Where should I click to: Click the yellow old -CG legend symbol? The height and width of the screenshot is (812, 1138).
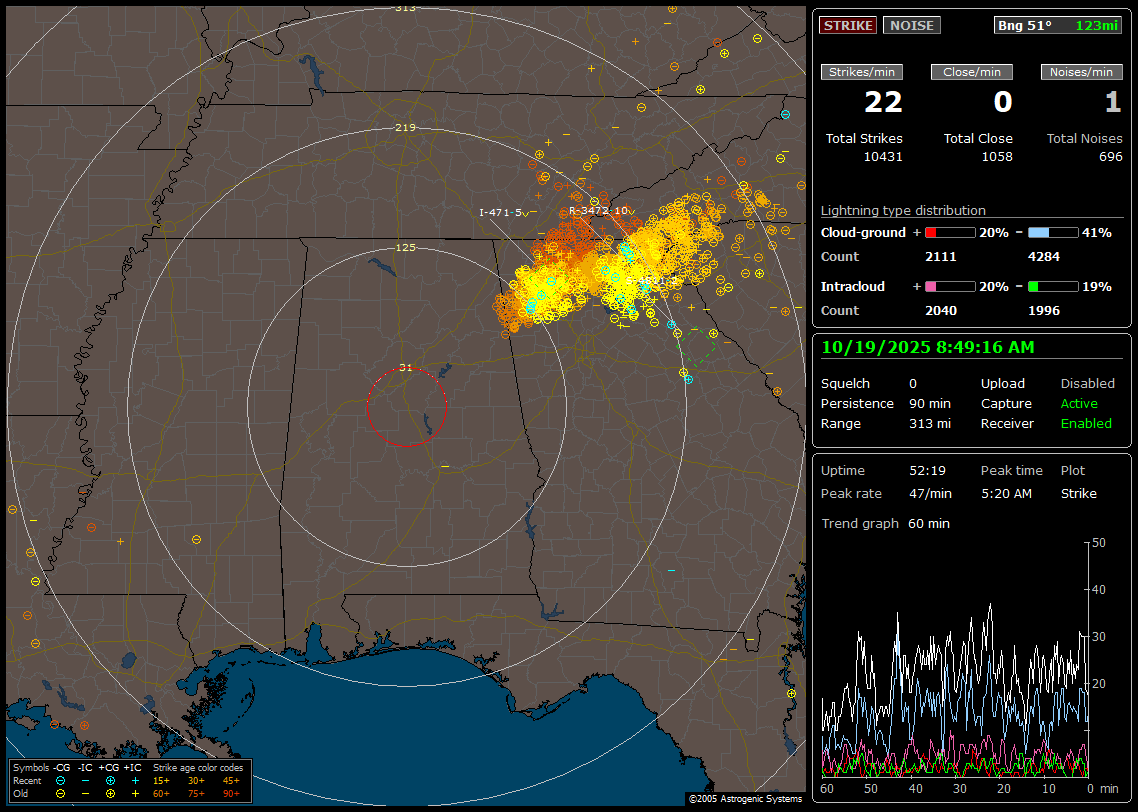(61, 793)
